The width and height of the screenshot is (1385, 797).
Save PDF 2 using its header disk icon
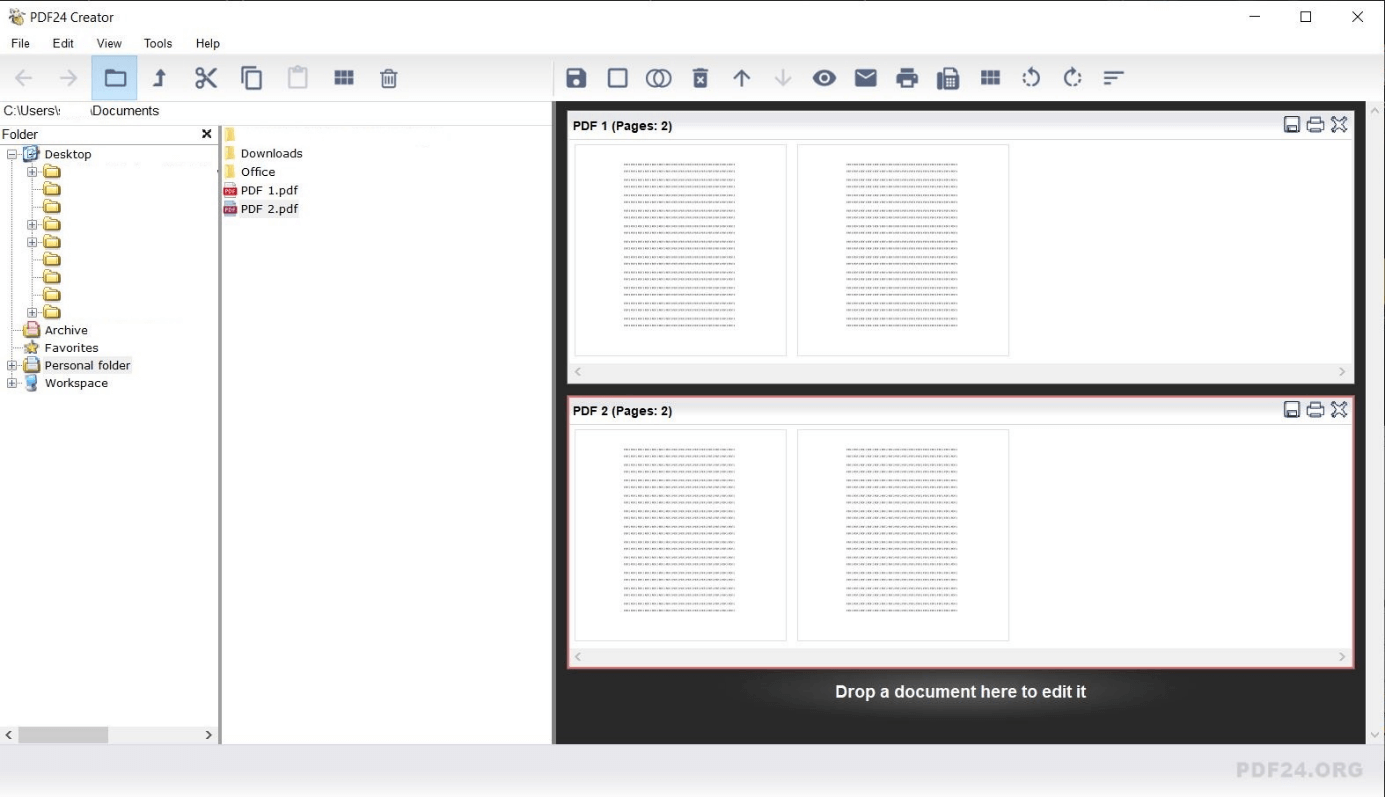point(1292,410)
